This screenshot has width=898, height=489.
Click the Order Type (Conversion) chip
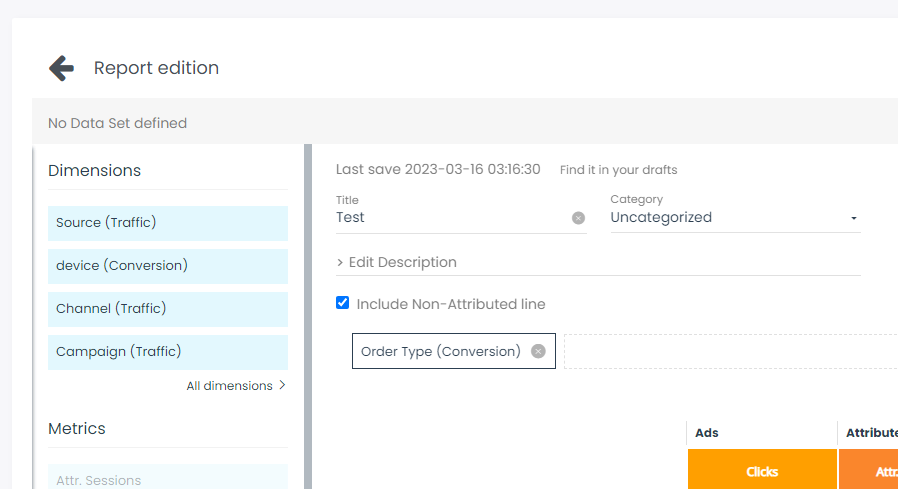440,351
